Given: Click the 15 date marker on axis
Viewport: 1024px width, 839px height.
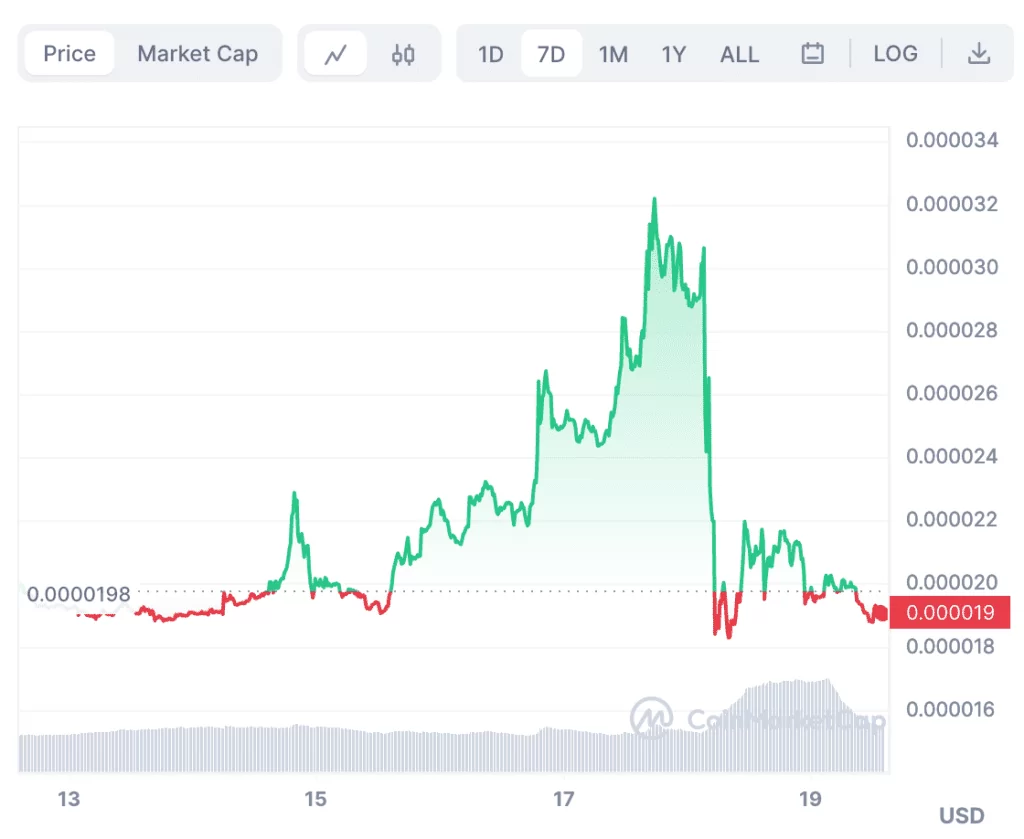Looking at the screenshot, I should click(x=316, y=799).
